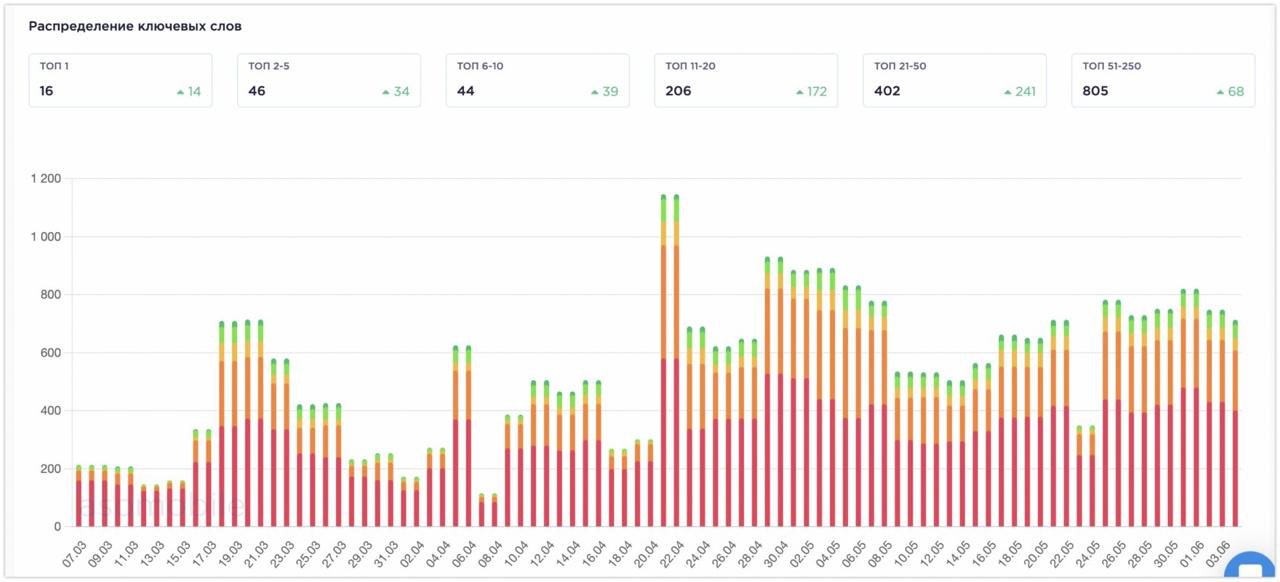Click the growth value 241 in ТОП 21-50
Viewport: 1280px width, 582px height.
1024,92
